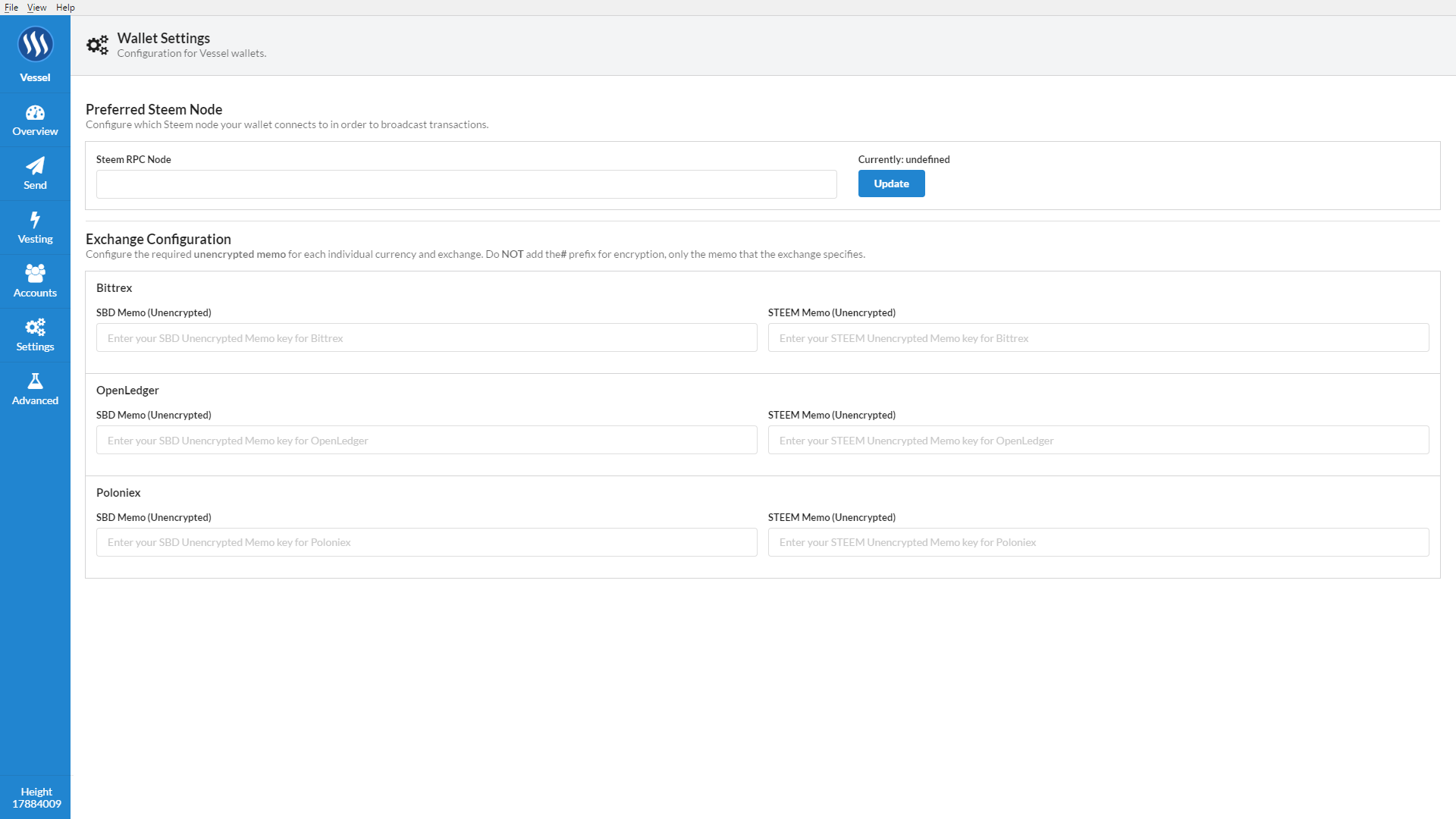
Task: Focus the OpenLedger SBD Memo field
Action: click(426, 441)
